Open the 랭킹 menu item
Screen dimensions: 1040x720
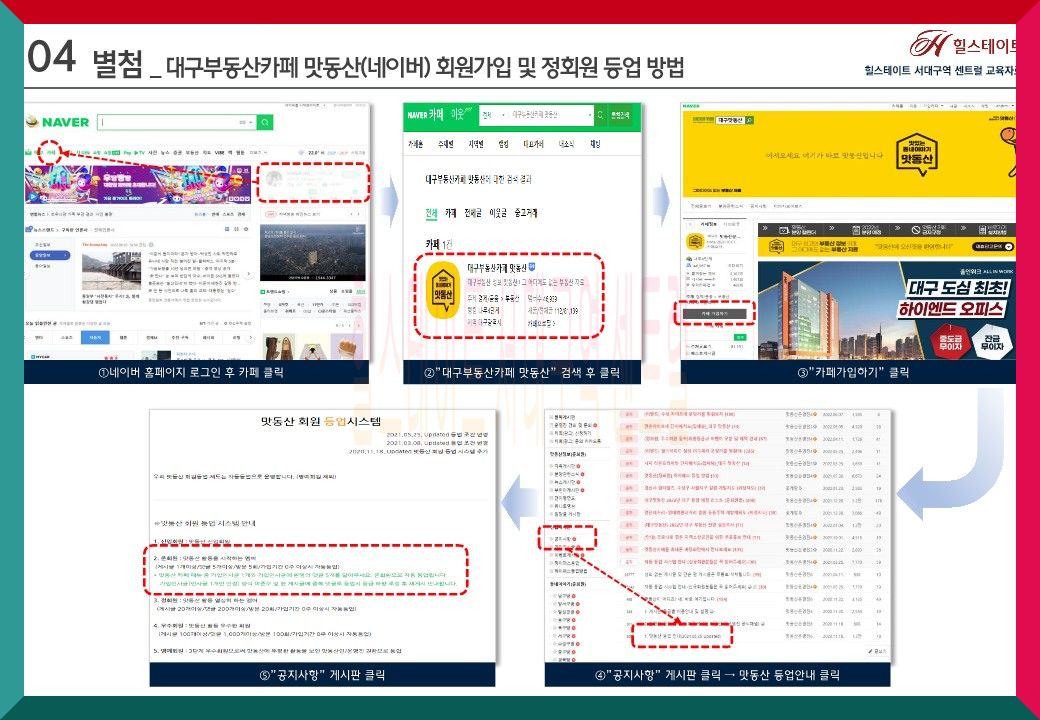point(503,144)
